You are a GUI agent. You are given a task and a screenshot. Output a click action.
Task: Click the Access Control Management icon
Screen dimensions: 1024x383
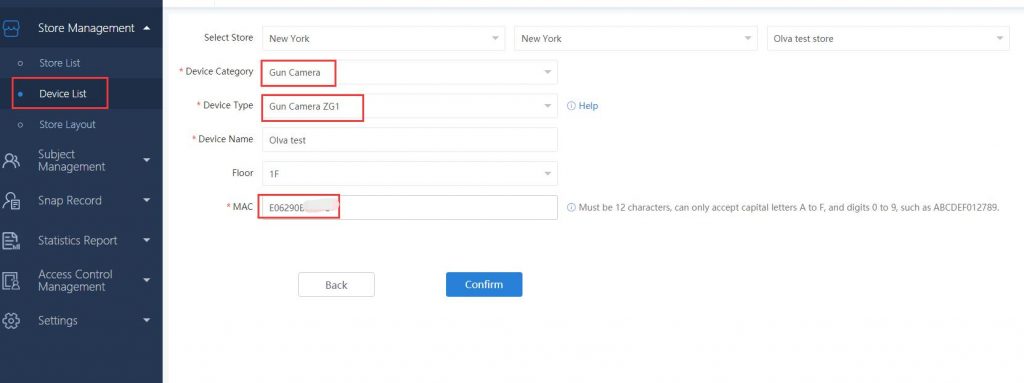point(11,280)
